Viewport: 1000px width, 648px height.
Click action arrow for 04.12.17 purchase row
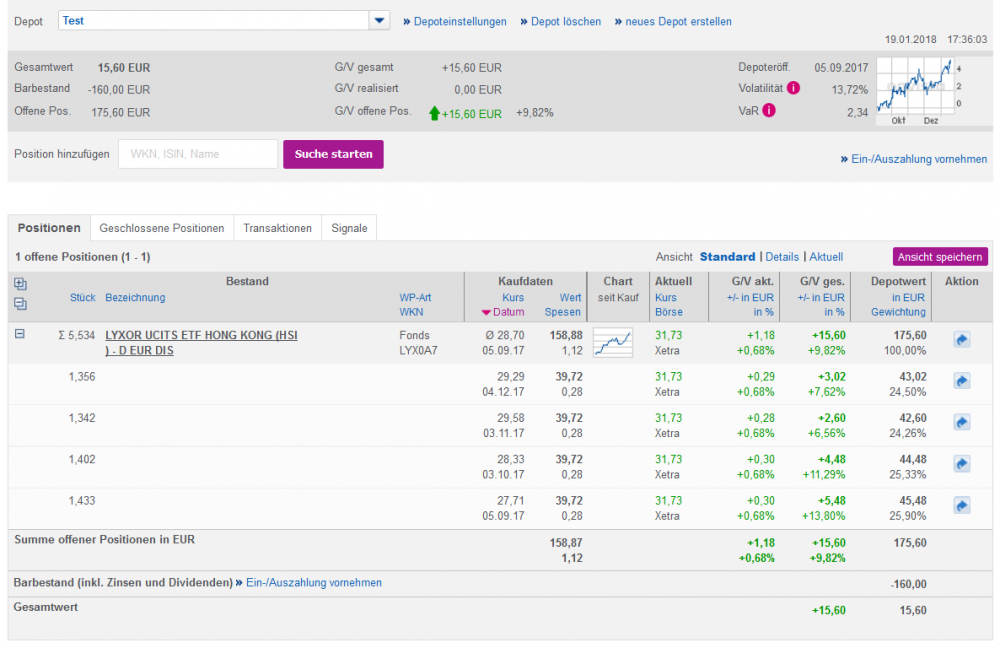(x=961, y=381)
